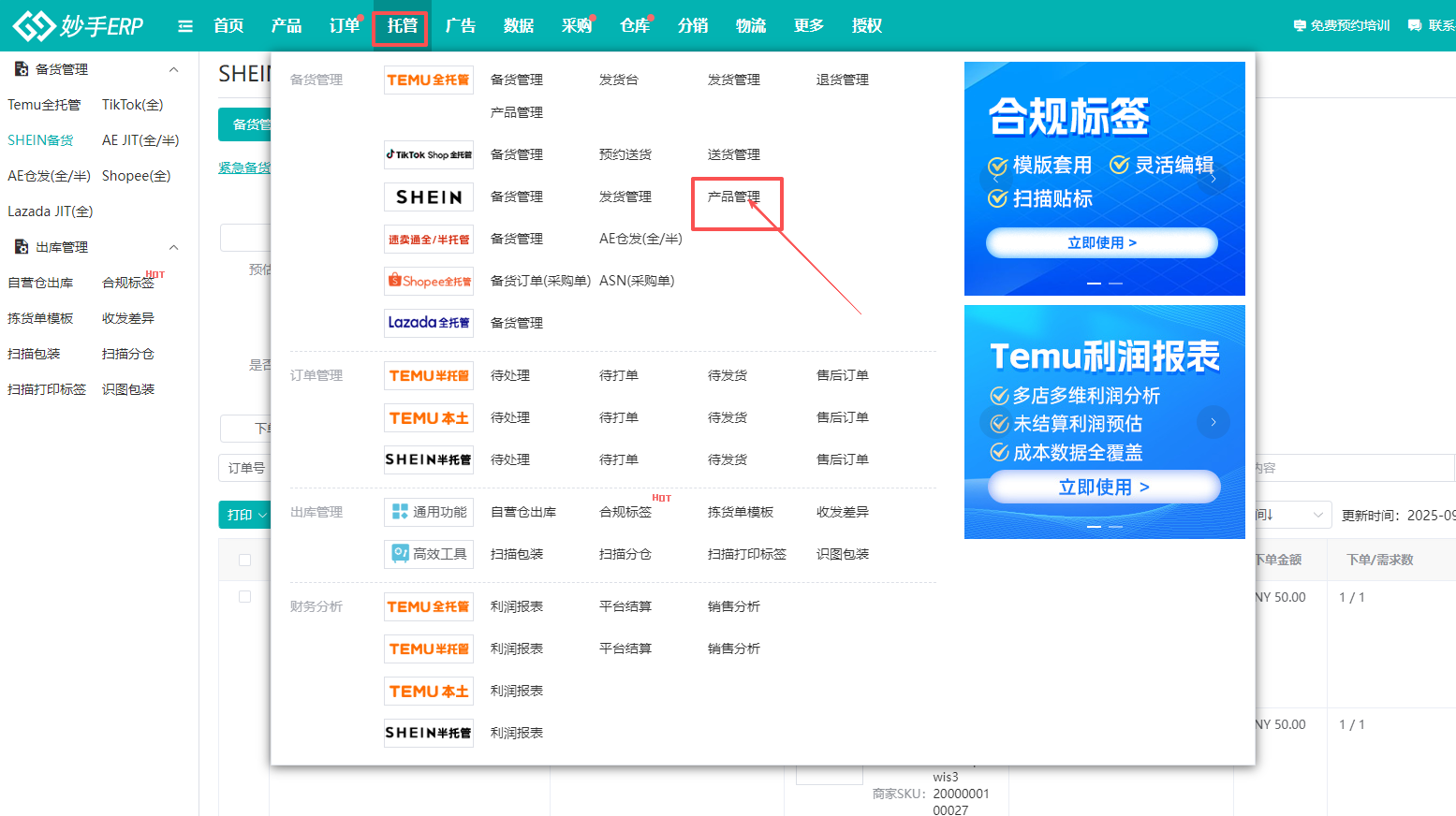Open Lazada JIT(全) in the sidebar

(x=51, y=211)
